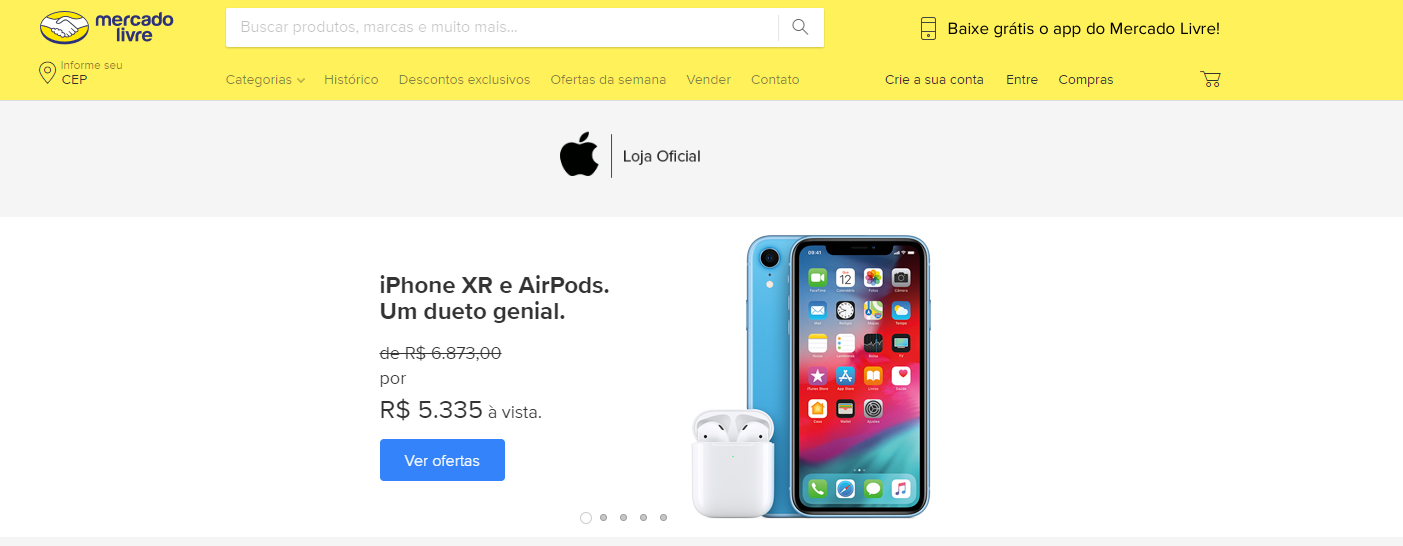Click the blue iPhone XR image
Viewport: 1403px width, 546px height.
tap(840, 376)
